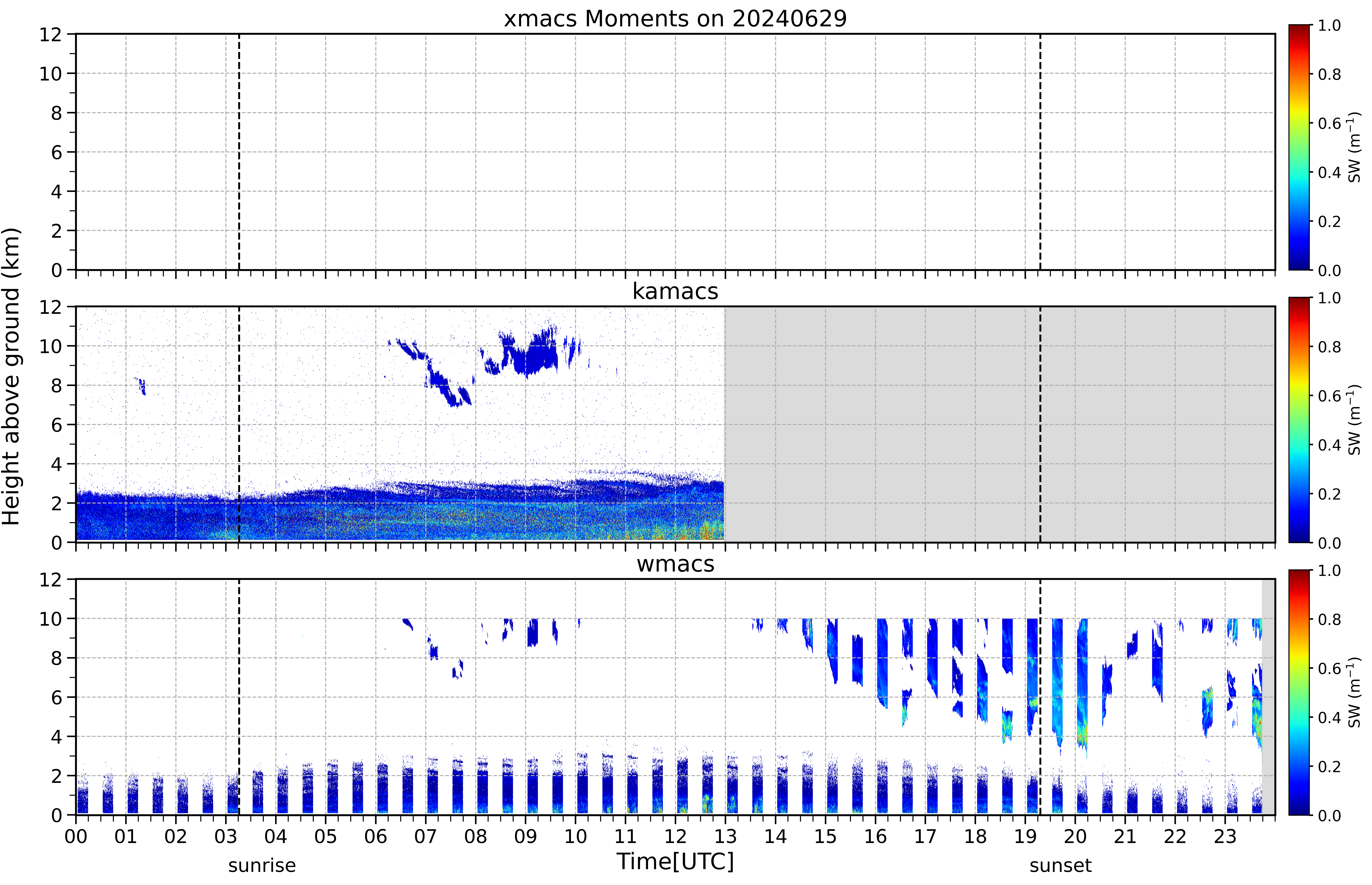Viewport: 1372px width, 885px height.
Task: Click the '10' height tick of wmacs panel
Action: point(51,619)
